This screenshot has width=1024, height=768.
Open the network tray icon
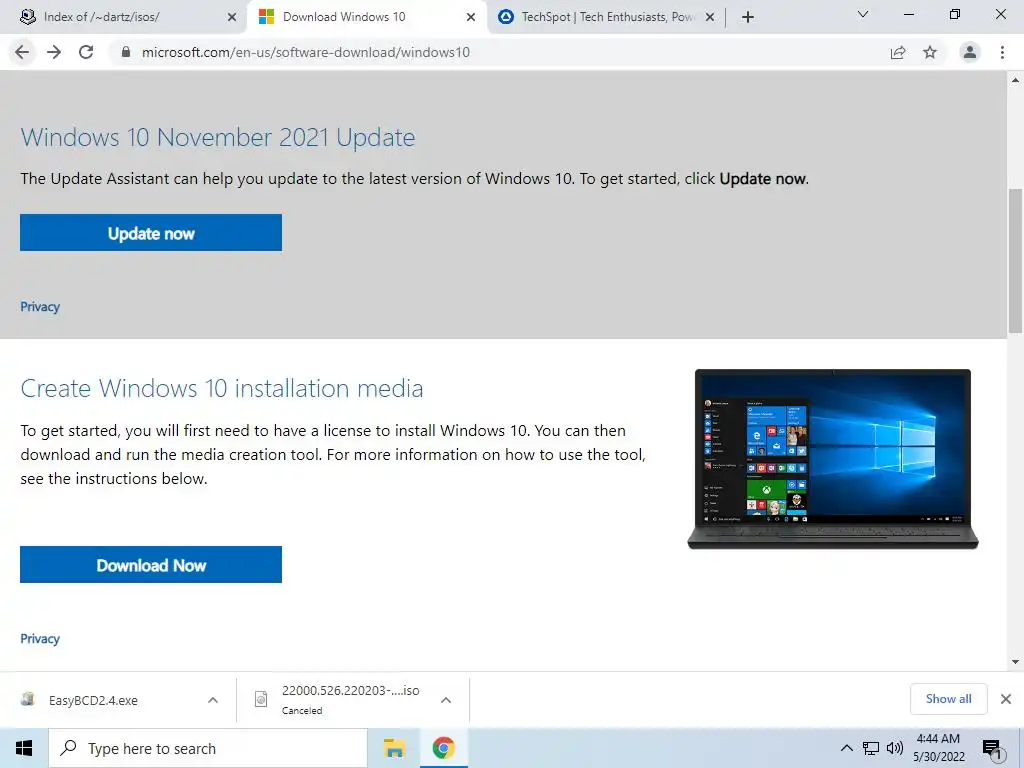[x=871, y=748]
